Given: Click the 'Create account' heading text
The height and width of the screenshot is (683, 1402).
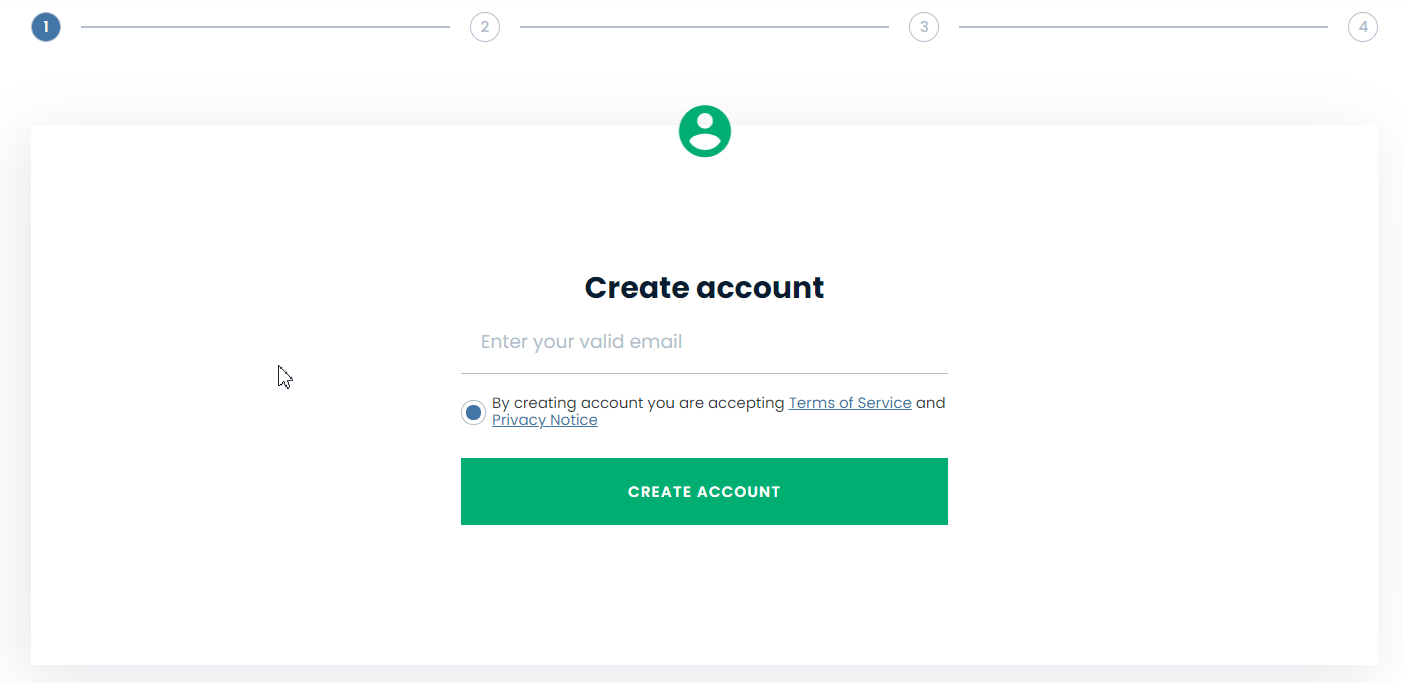Looking at the screenshot, I should (x=704, y=288).
